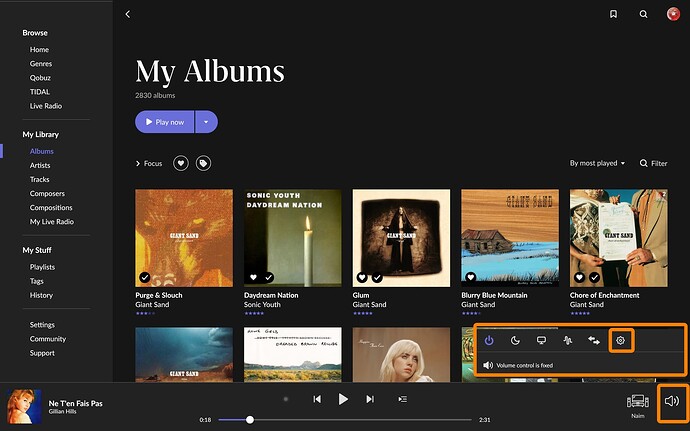Skip to the next track
The height and width of the screenshot is (431, 690).
click(370, 399)
